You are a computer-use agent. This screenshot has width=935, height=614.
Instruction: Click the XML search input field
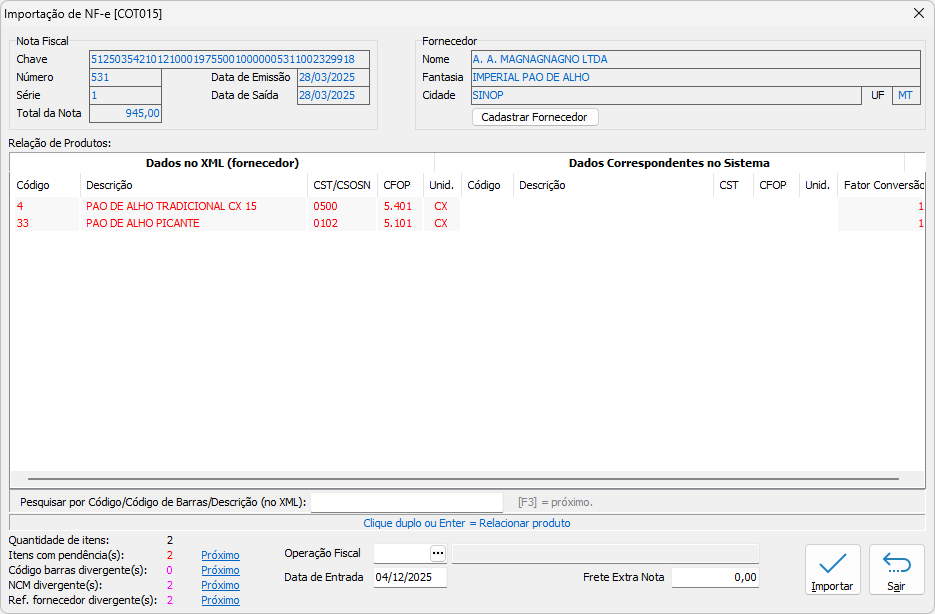[x=406, y=502]
